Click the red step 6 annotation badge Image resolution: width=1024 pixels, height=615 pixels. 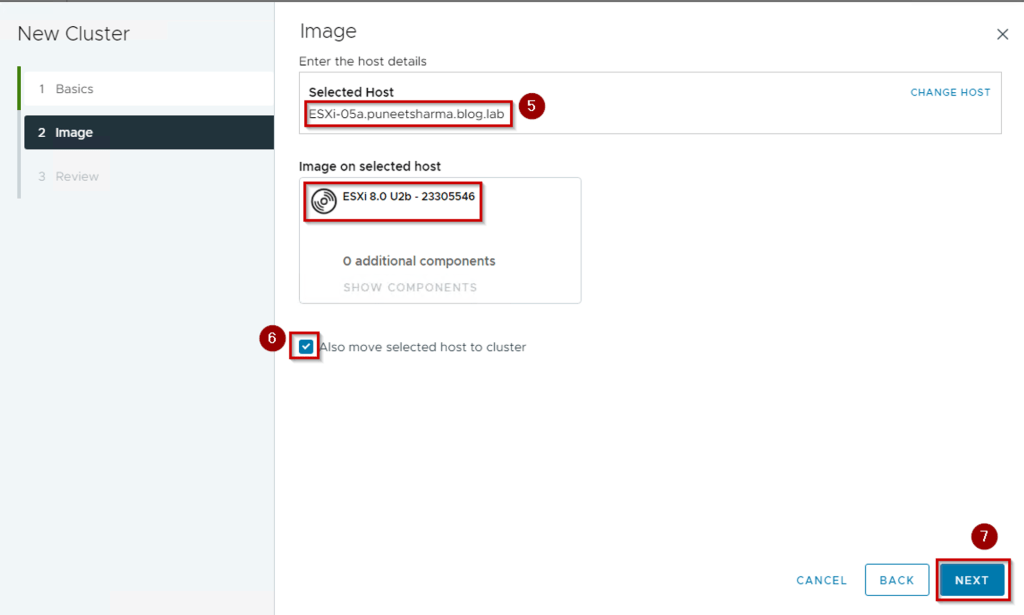pyautogui.click(x=272, y=339)
